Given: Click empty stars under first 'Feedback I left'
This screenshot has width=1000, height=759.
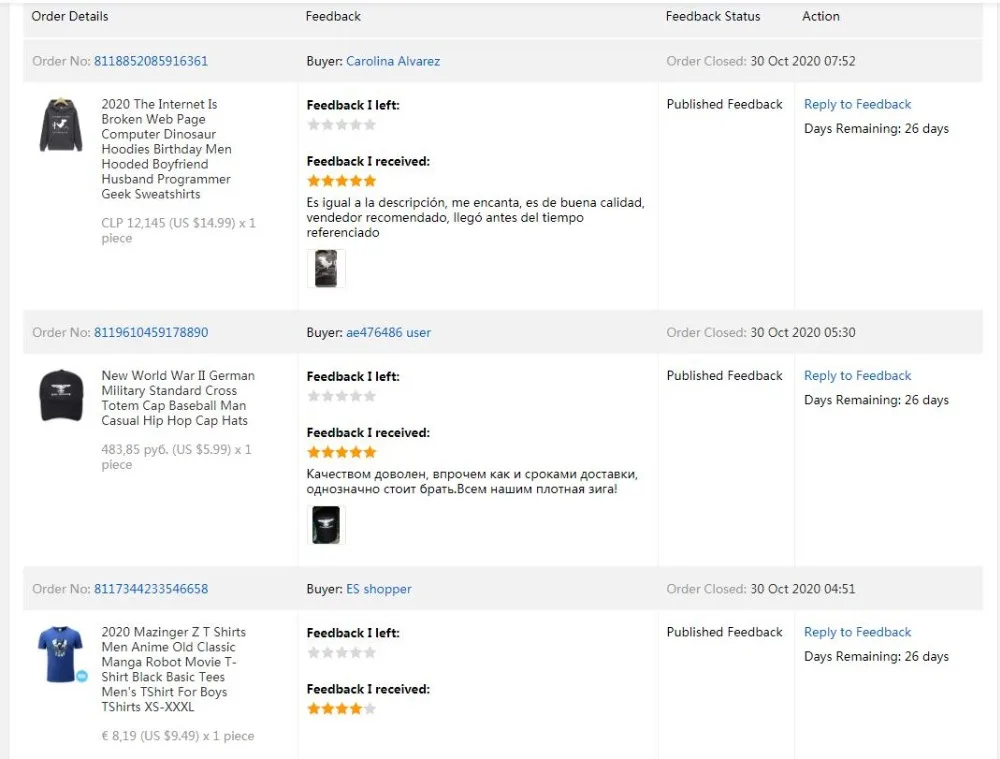Looking at the screenshot, I should (x=341, y=125).
